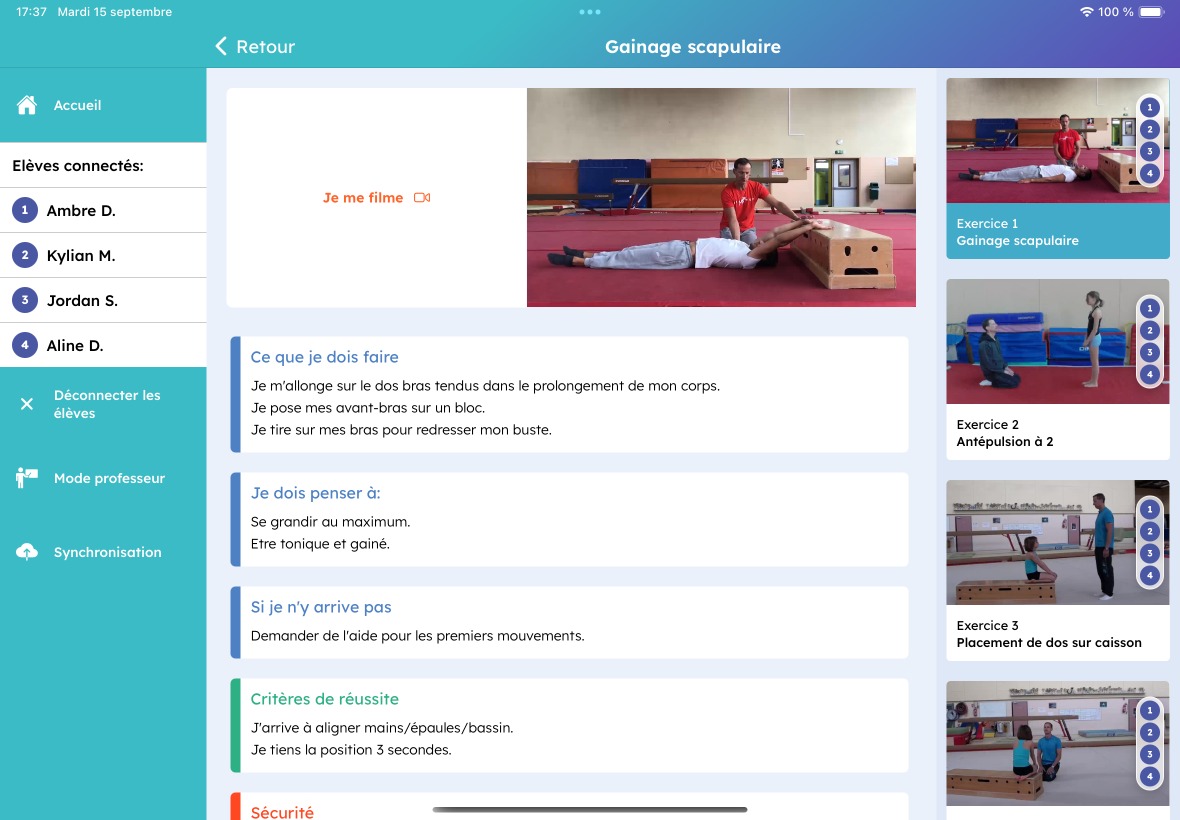
Task: Start Synchronisation
Action: click(x=103, y=551)
